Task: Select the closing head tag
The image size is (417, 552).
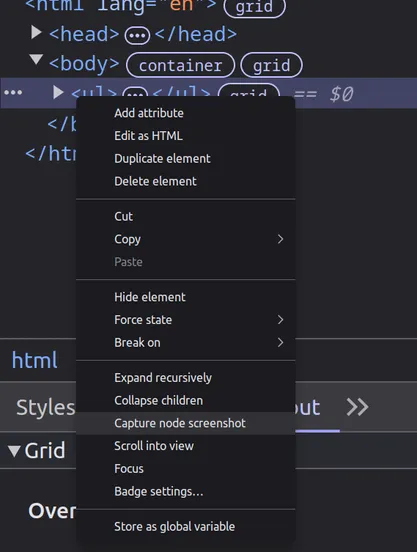Action: 196,34
